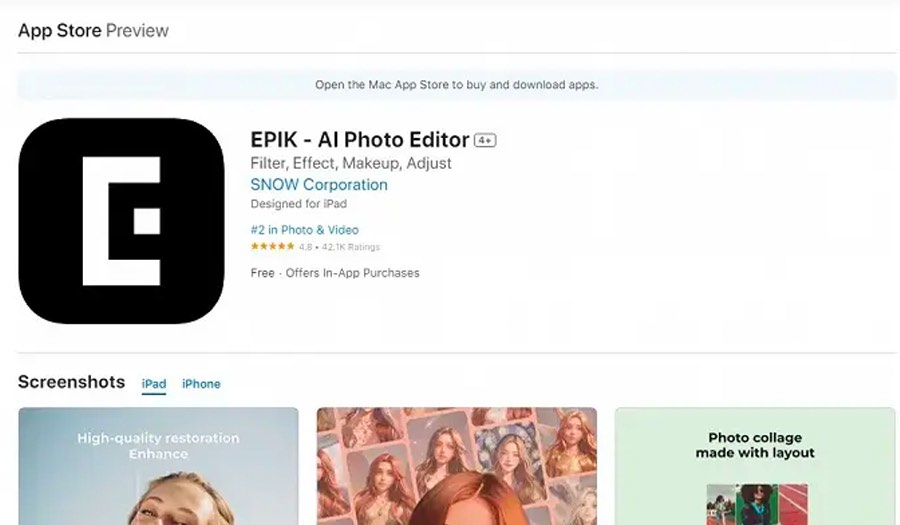Click the EPIK - AI Photo Editor title
Image resolution: width=900 pixels, height=525 pixels.
(x=359, y=140)
